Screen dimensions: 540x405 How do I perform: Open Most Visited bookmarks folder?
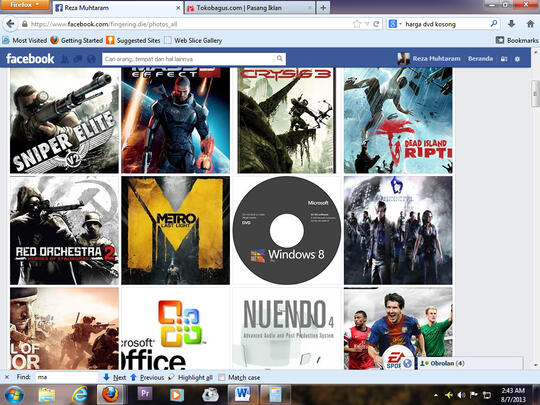25,40
